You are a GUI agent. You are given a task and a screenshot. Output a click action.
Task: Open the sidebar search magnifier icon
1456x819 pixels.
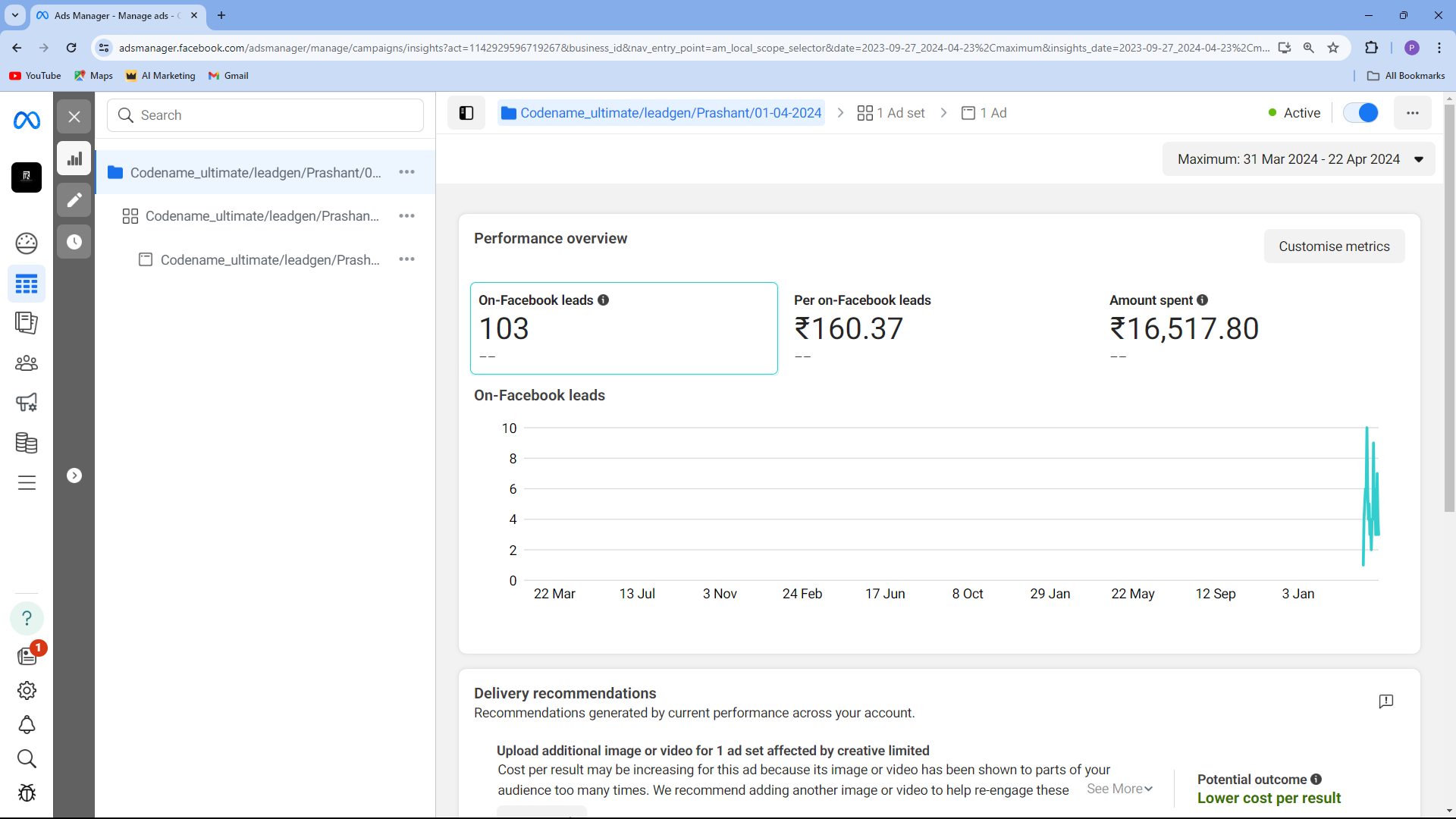pos(27,759)
